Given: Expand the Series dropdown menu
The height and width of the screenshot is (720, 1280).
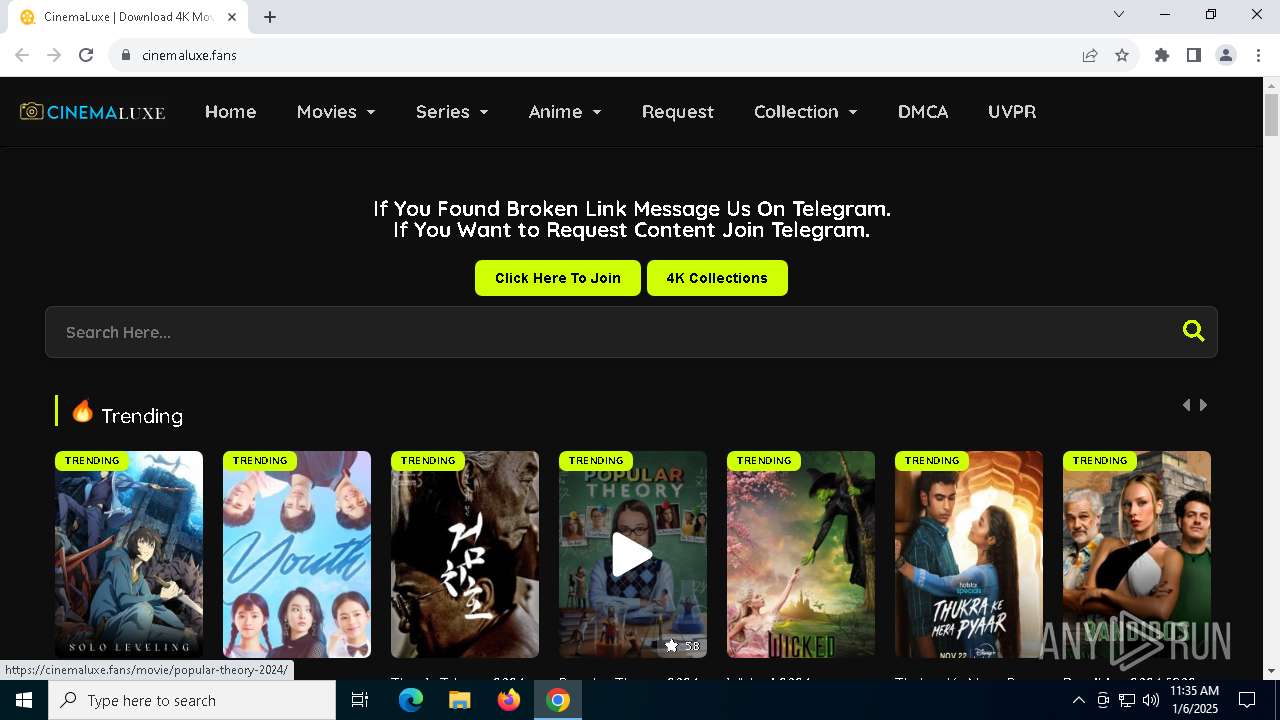Looking at the screenshot, I should [x=452, y=112].
